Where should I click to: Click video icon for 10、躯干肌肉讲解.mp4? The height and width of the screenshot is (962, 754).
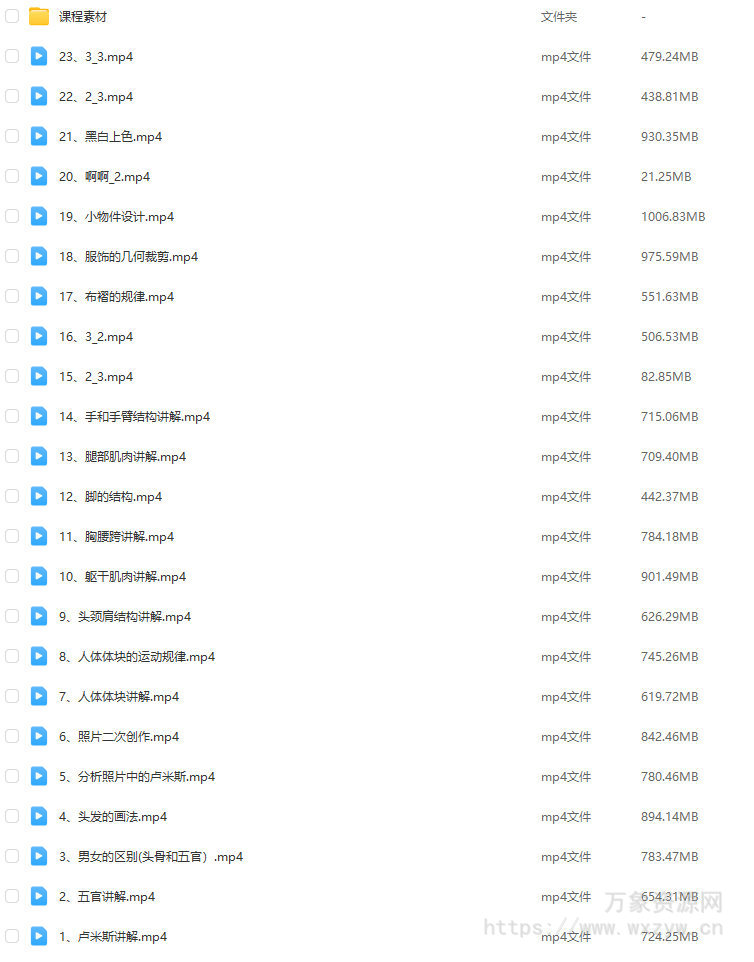click(x=39, y=576)
